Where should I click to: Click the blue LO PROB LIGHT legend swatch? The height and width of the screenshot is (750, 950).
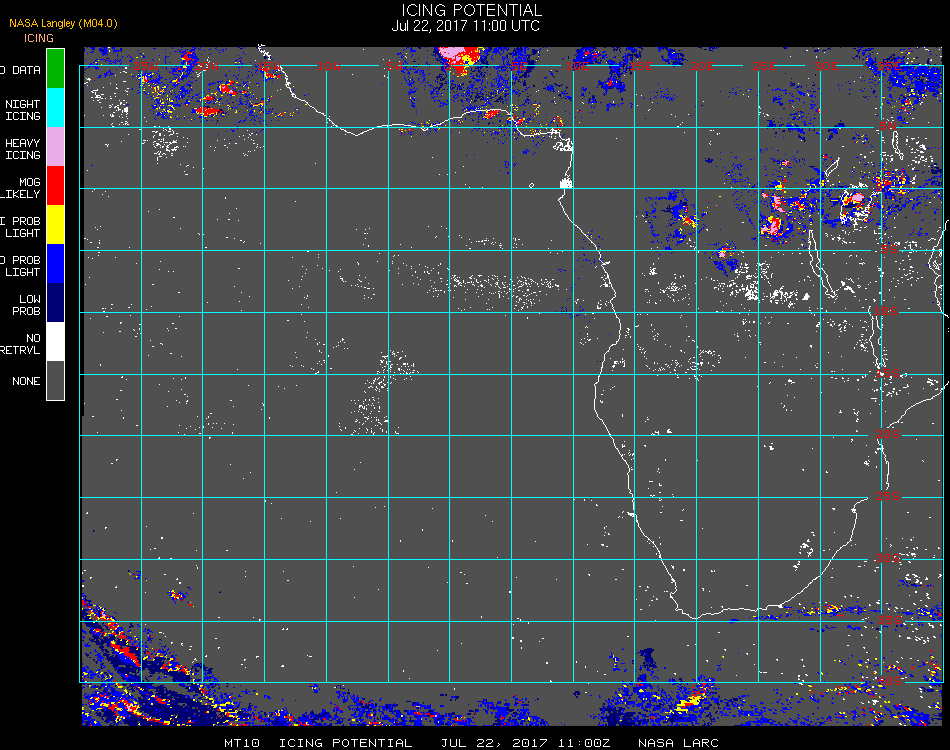pos(55,264)
